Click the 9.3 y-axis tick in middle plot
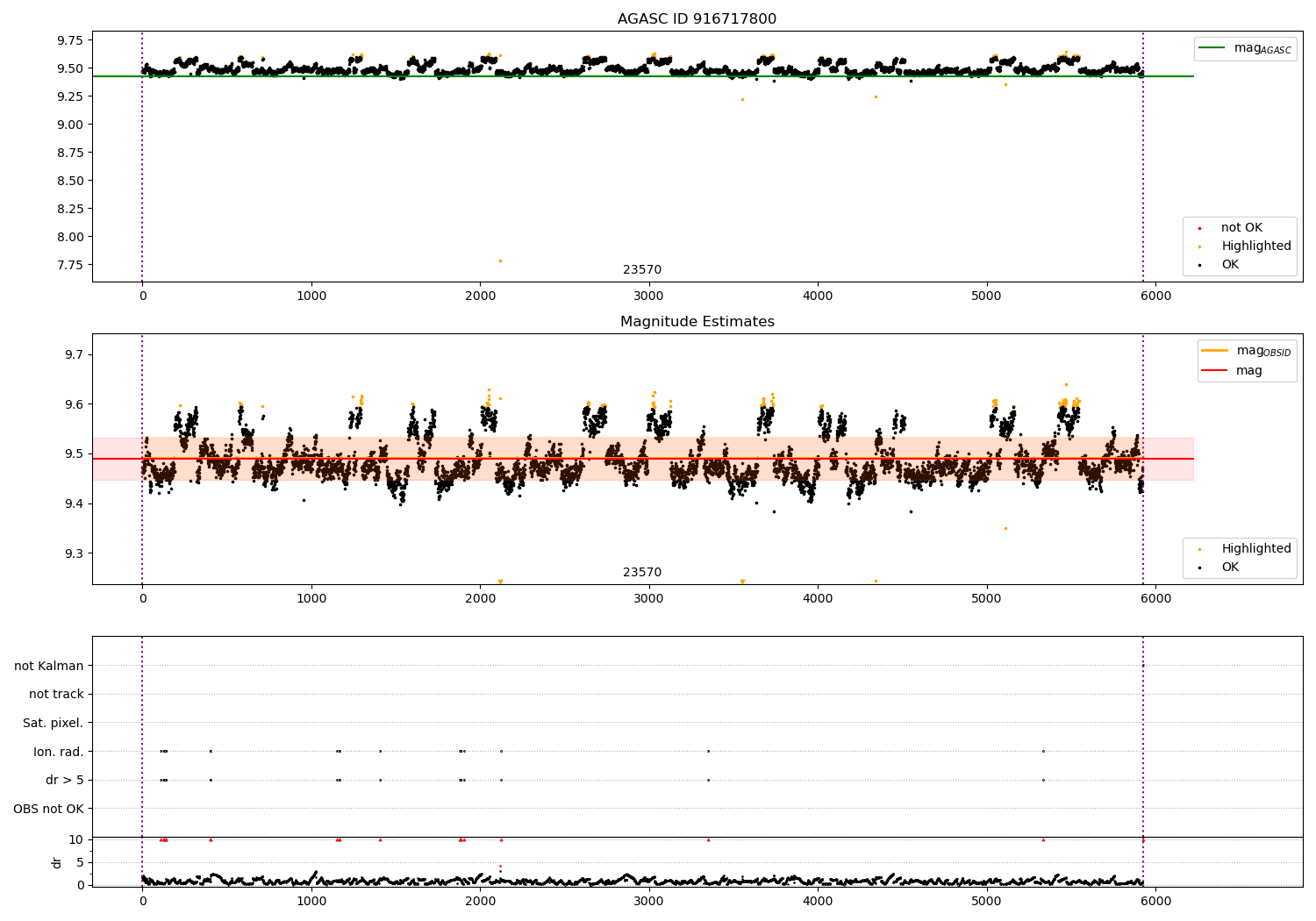Screen dimensions: 1316x921 pos(75,553)
